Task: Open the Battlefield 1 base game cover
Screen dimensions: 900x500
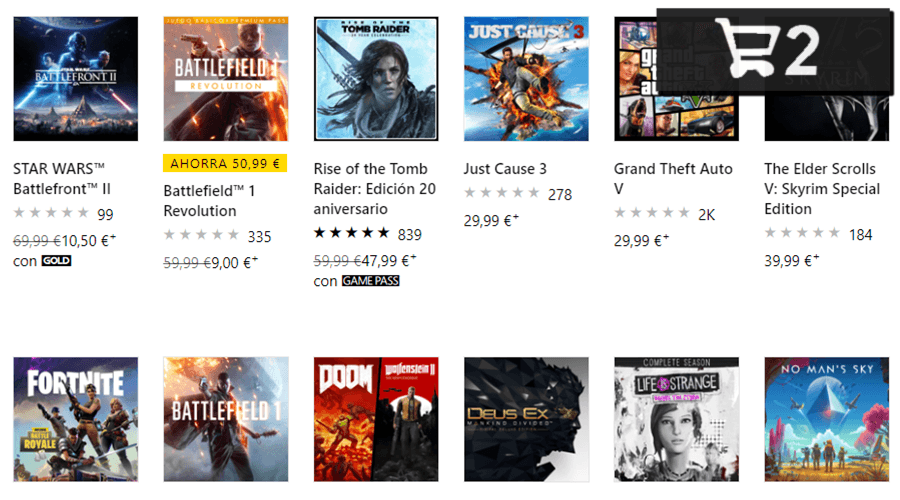Action: 226,419
